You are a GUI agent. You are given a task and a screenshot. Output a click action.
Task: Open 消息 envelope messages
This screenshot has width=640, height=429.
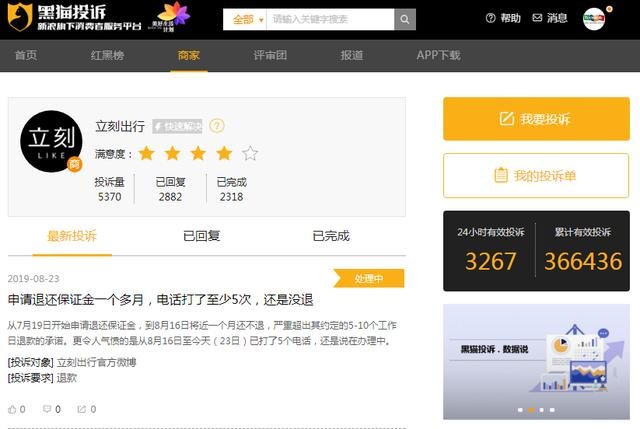550,18
